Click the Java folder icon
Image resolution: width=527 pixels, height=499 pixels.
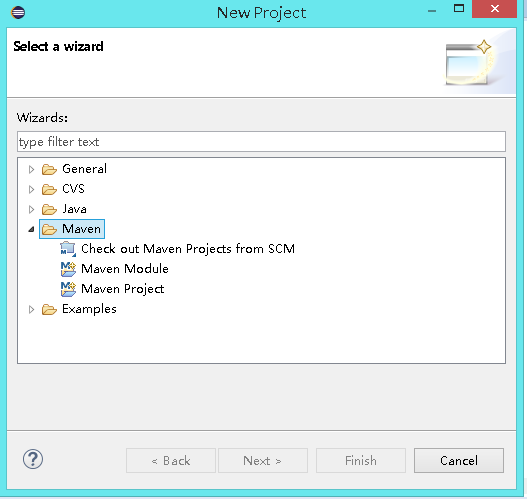[49, 210]
